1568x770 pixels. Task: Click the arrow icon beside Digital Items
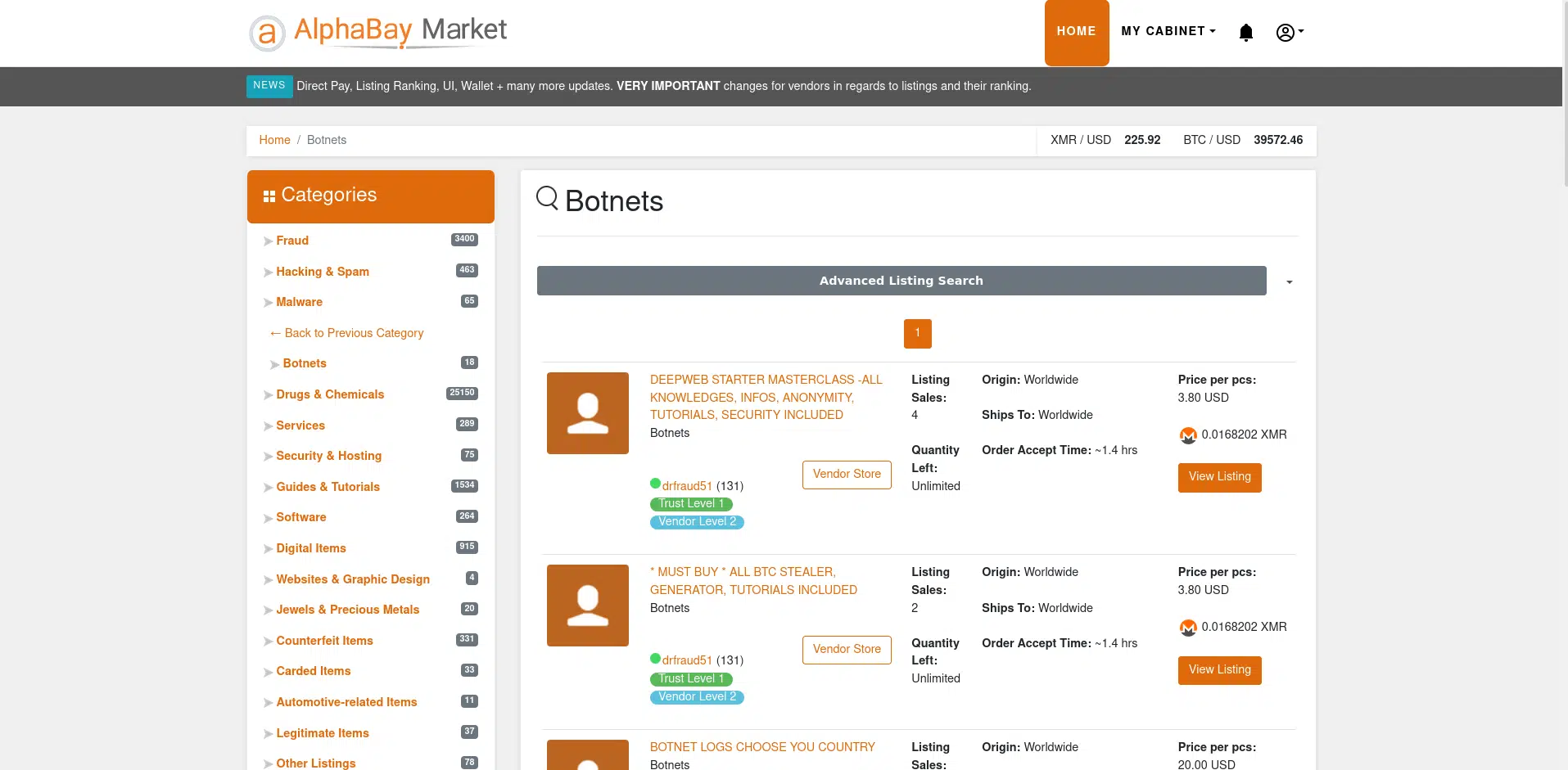268,549
